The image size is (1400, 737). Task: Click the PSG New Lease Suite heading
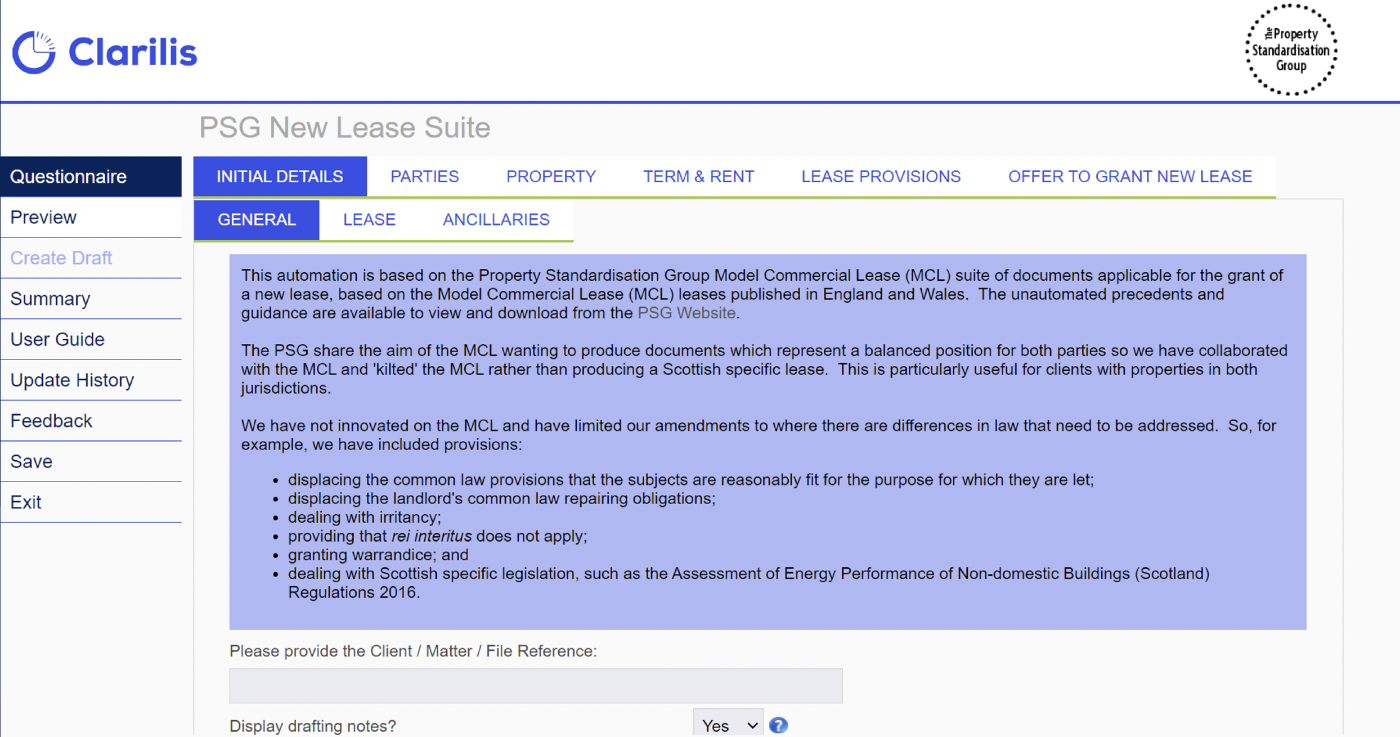point(345,128)
